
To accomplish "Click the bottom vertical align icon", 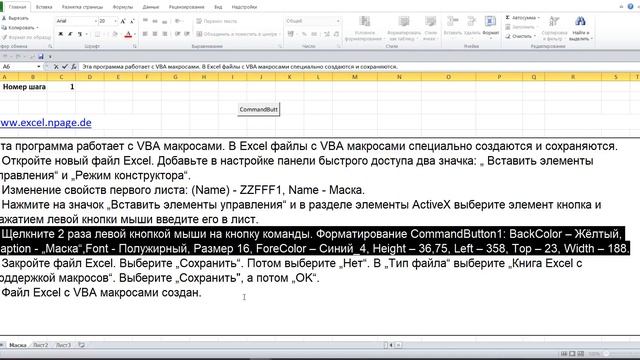I will click(164, 21).
